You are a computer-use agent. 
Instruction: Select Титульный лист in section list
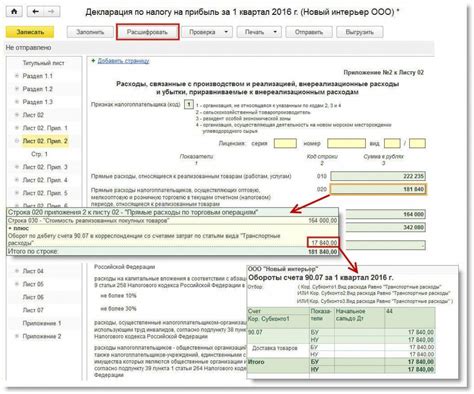[x=43, y=63]
